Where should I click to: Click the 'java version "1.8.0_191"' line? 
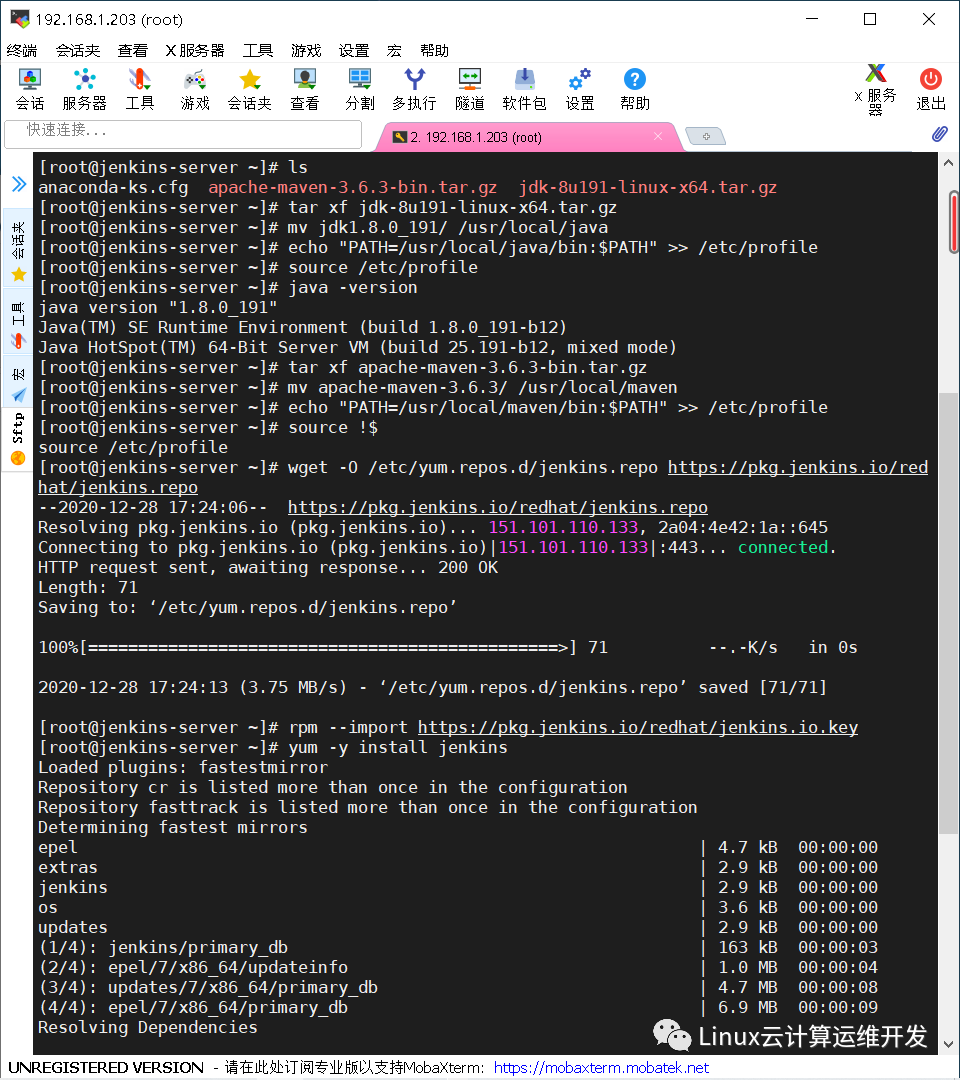click(158, 307)
